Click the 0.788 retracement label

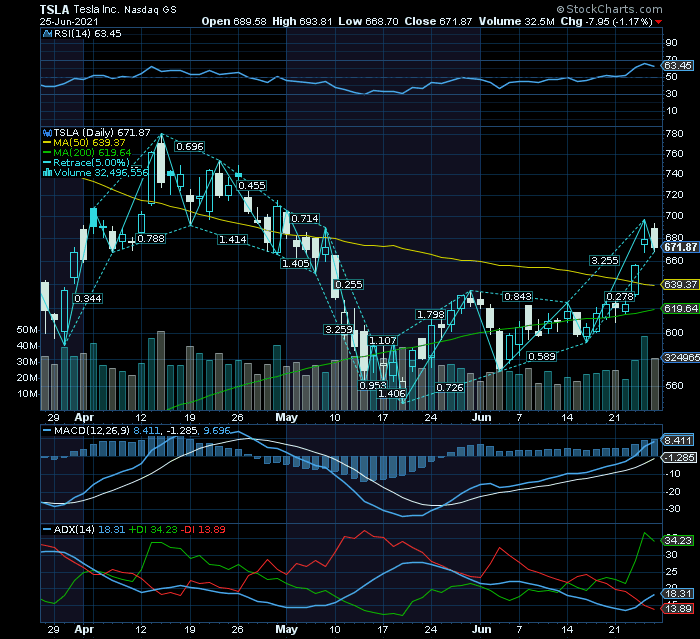click(x=151, y=239)
